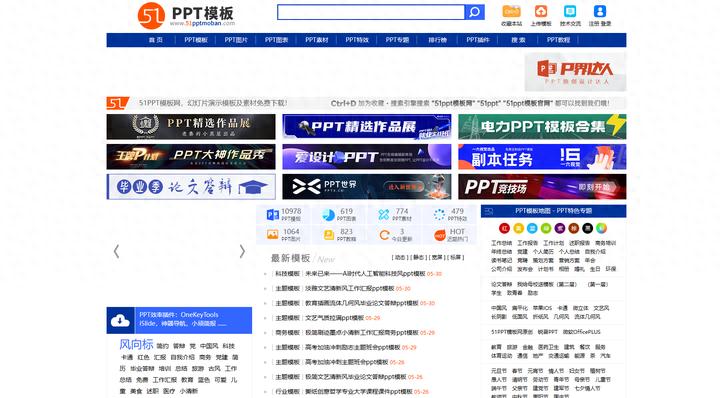Open the AI时代人工智能科技风ppt模板 link
Image resolution: width=720 pixels, height=398 pixels.
(x=365, y=274)
